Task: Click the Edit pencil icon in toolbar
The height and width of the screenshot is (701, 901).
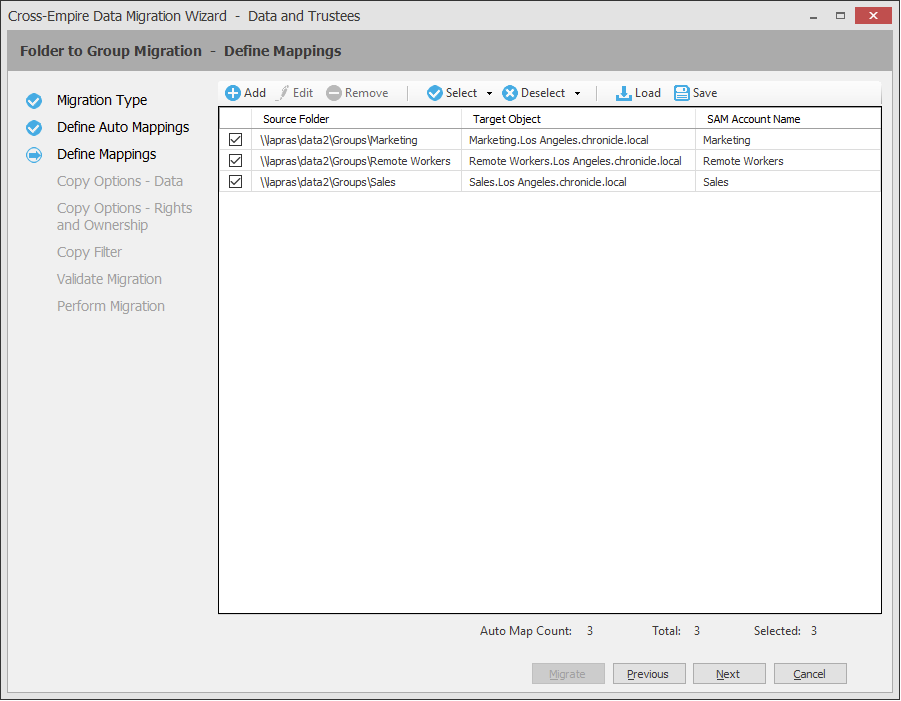Action: 283,93
